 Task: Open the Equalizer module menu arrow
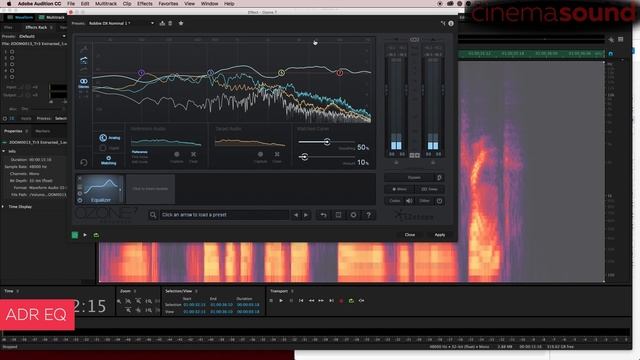coord(120,190)
